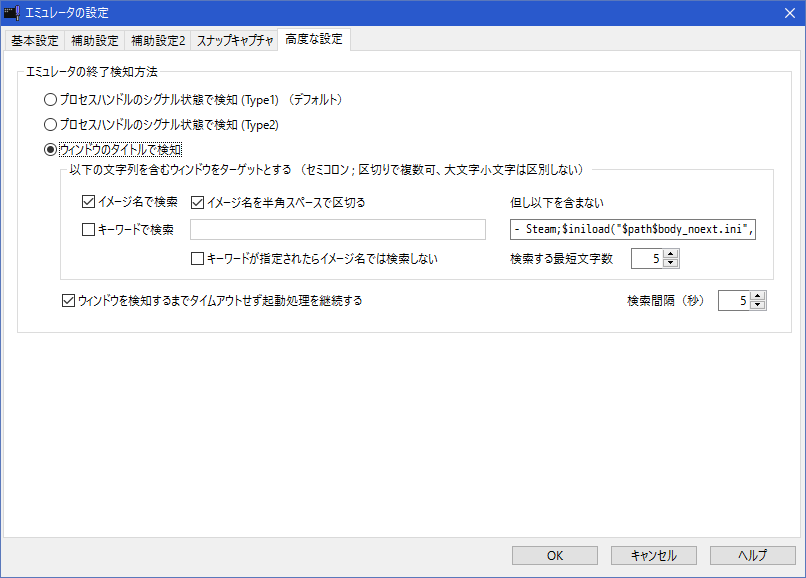Decrease 検索間隔（秒） with down arrow
Screen dimensions: 806x578
[758, 305]
